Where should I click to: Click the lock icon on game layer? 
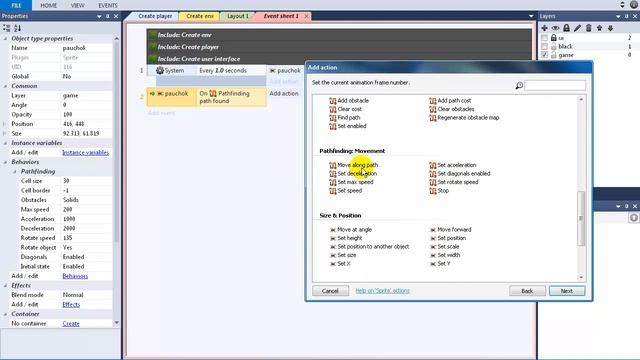pyautogui.click(x=553, y=55)
